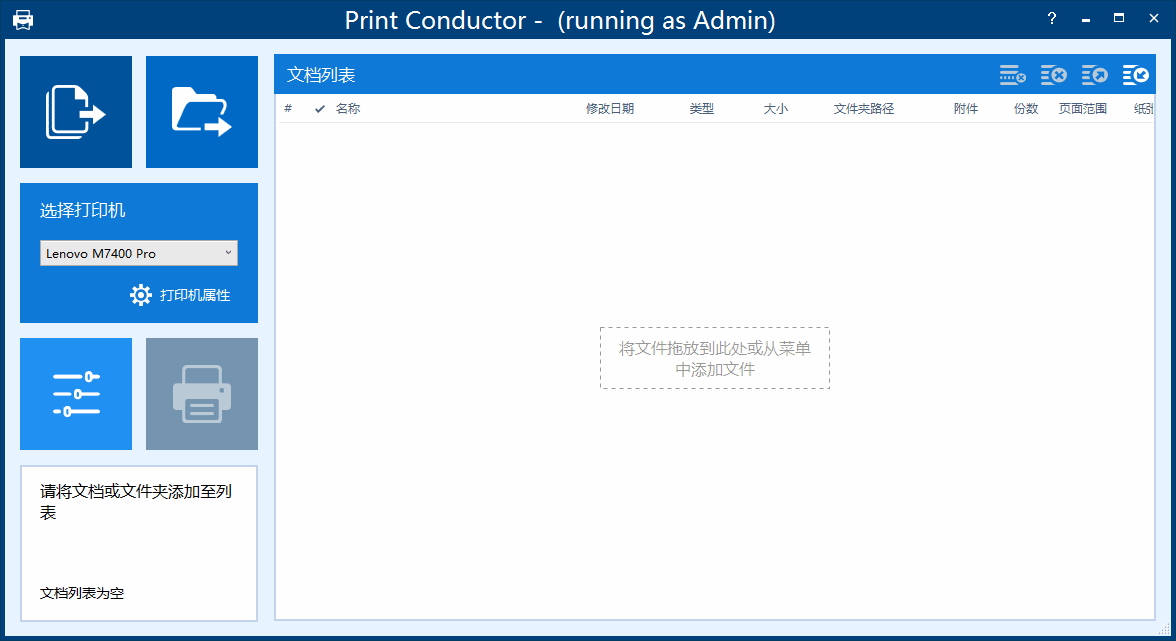The height and width of the screenshot is (641, 1176).
Task: Click the 选择打印机 label
Action: pyautogui.click(x=82, y=211)
